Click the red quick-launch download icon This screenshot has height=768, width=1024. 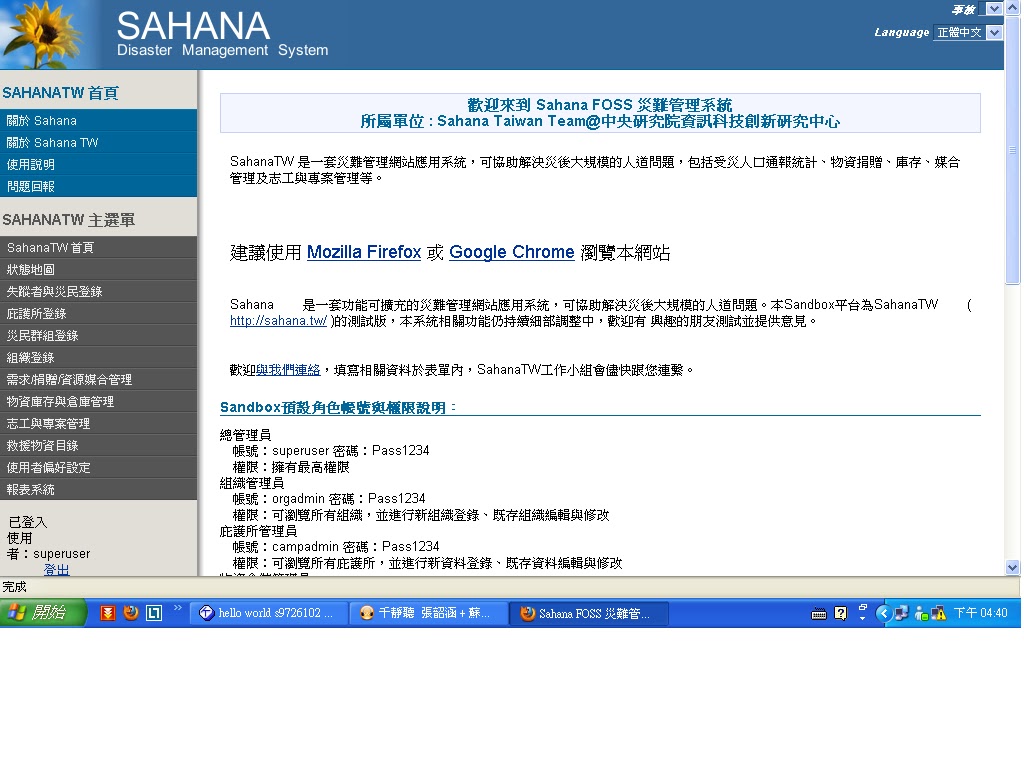click(108, 613)
